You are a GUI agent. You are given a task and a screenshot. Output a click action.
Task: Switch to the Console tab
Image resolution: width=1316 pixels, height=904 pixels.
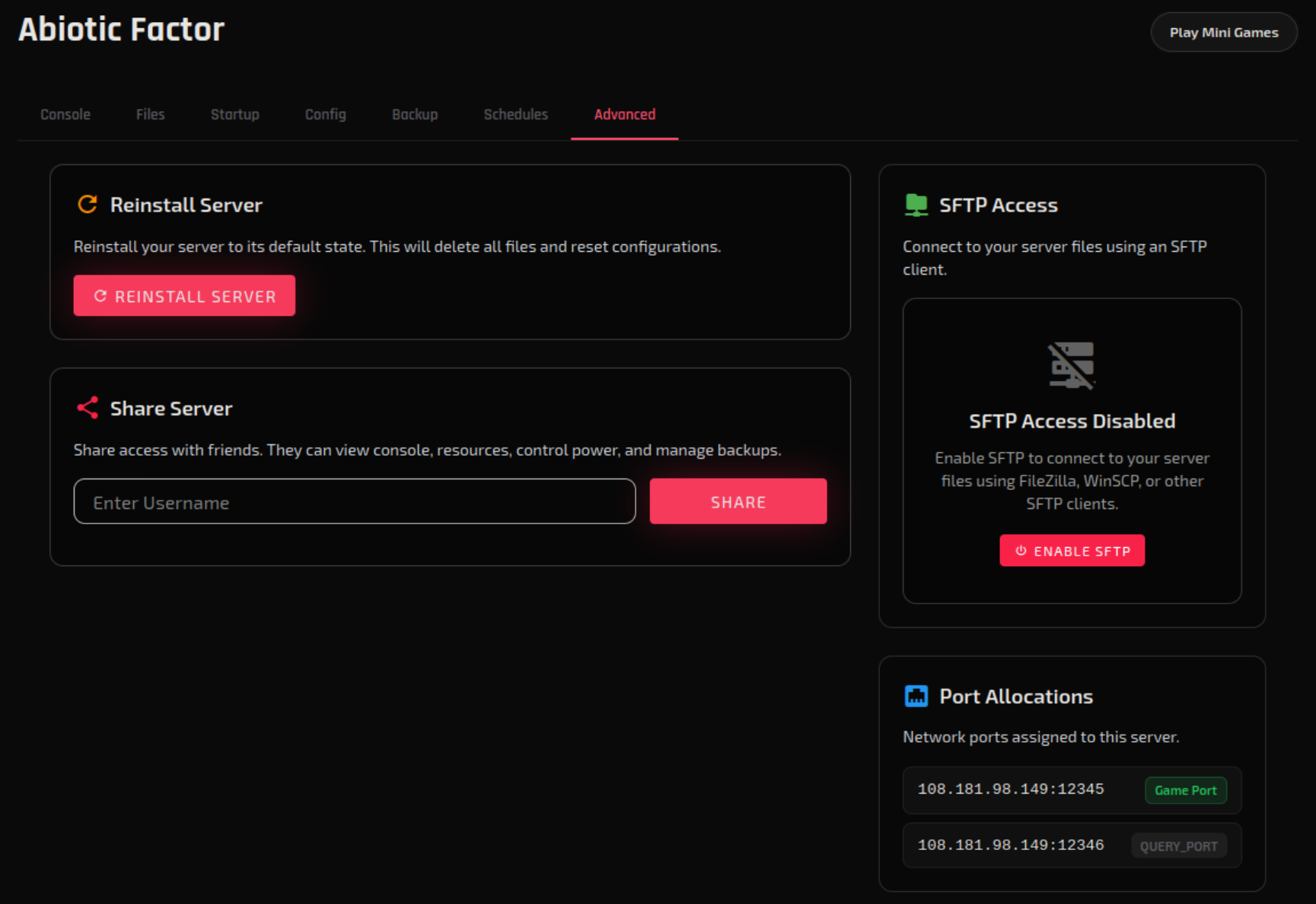[x=65, y=114]
